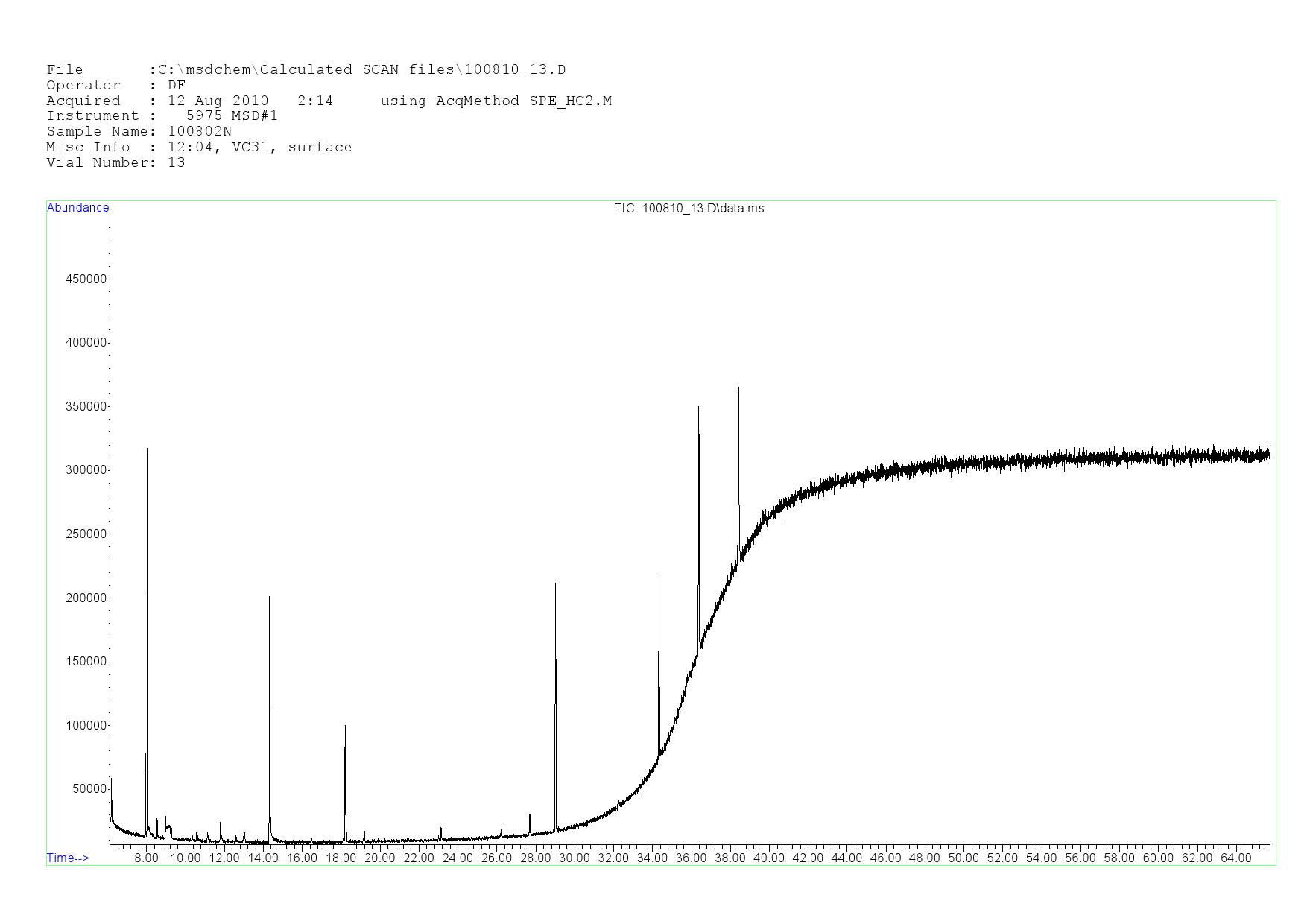Click the TIC: 100810_13.D\data.ms chart title
Viewport: 1307px width, 924px height.
pyautogui.click(x=689, y=209)
